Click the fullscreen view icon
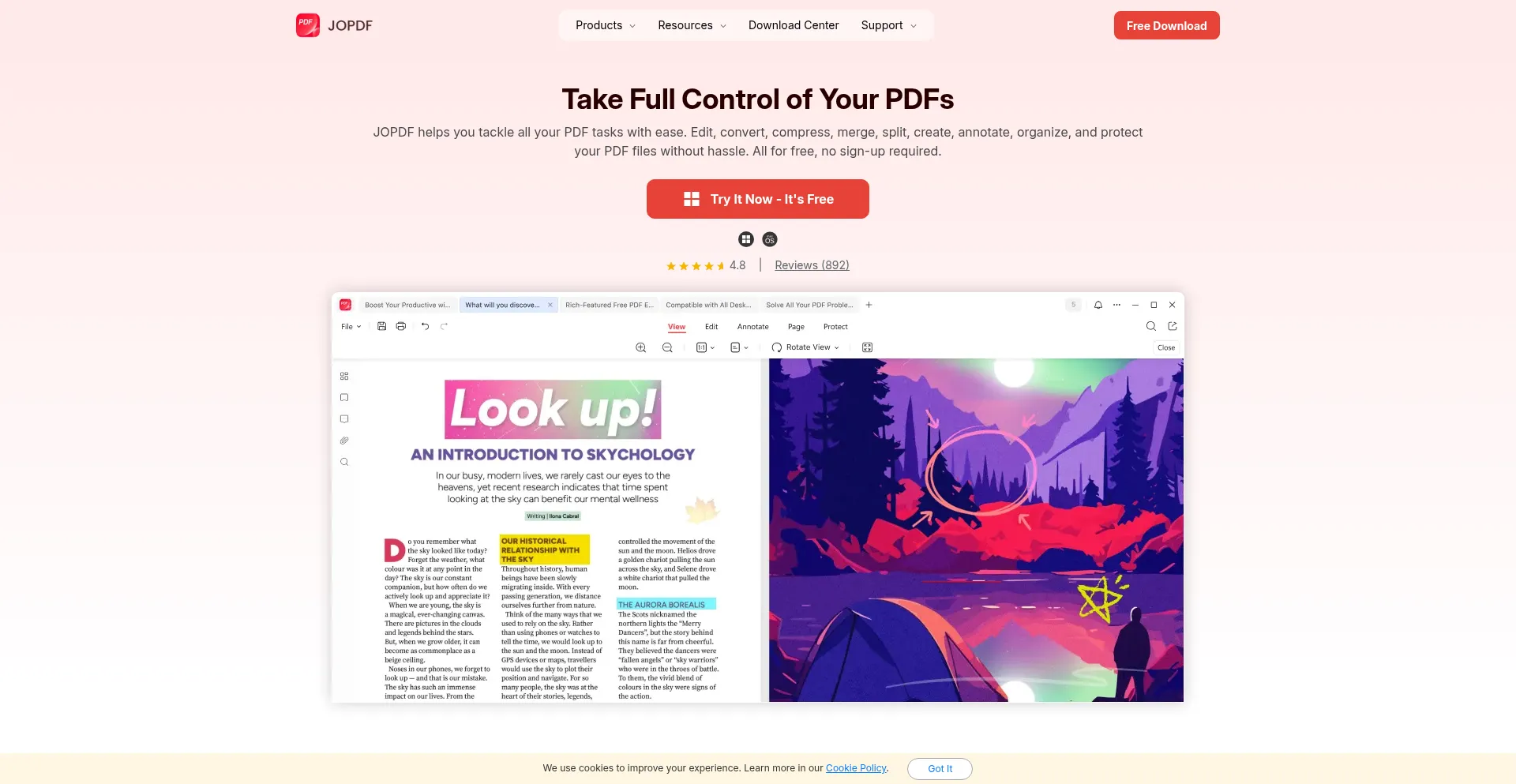 point(867,347)
